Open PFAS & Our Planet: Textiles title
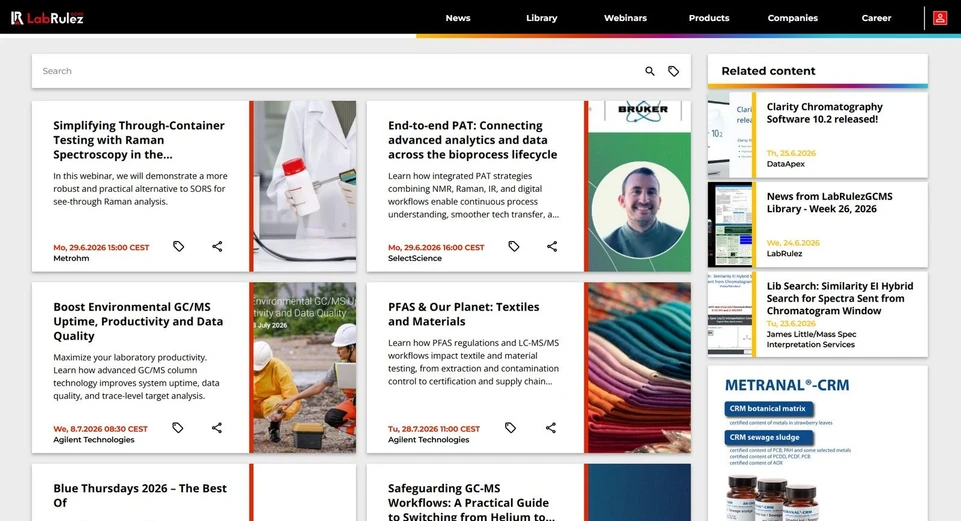Viewport: 961px width, 521px height. click(x=463, y=314)
